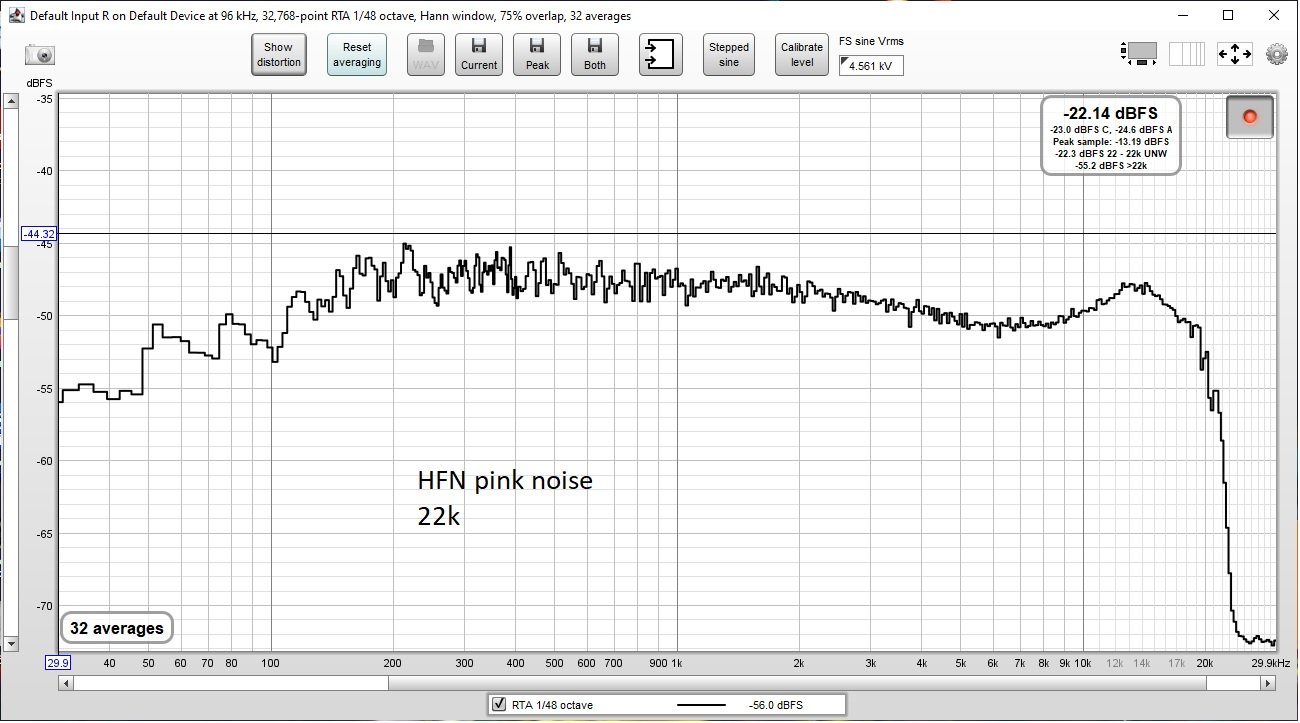The width and height of the screenshot is (1300, 723).
Task: Open the RTA settings gear
Action: (x=1276, y=54)
